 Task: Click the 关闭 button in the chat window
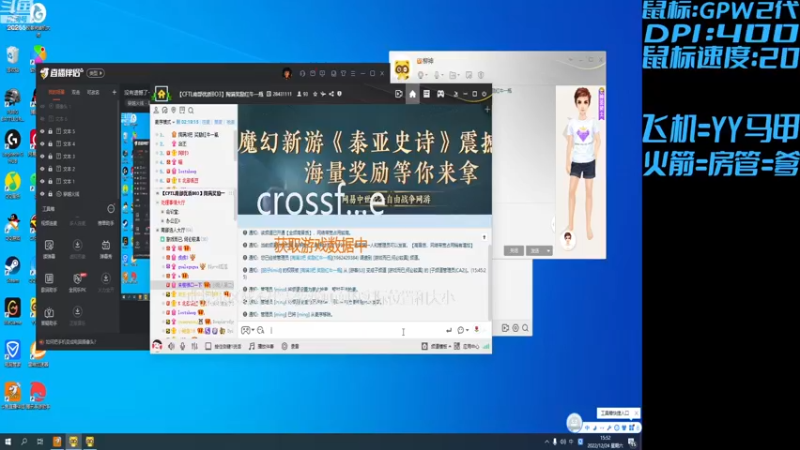[514, 251]
